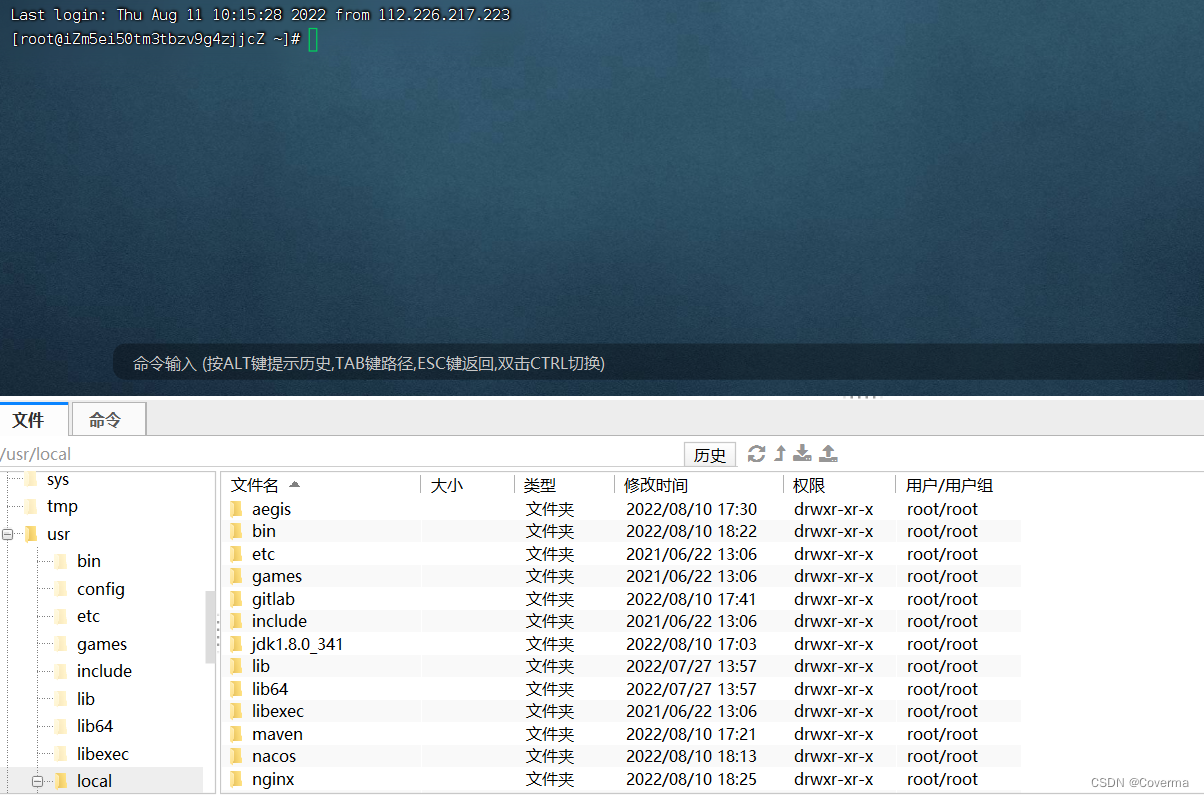Click the upload icon in file toolbar

coord(828,454)
